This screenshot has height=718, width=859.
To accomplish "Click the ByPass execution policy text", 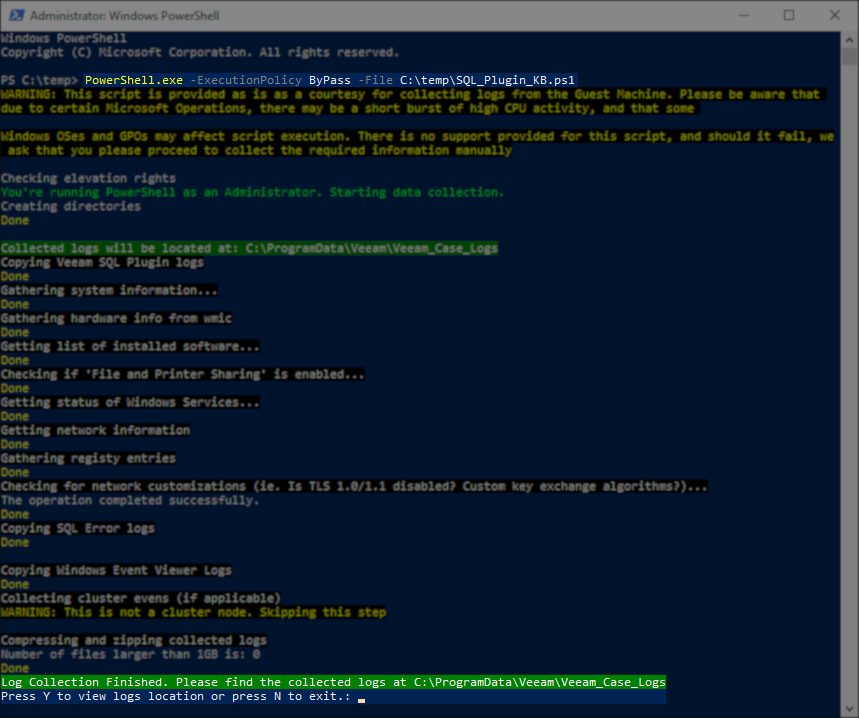I will pyautogui.click(x=329, y=79).
